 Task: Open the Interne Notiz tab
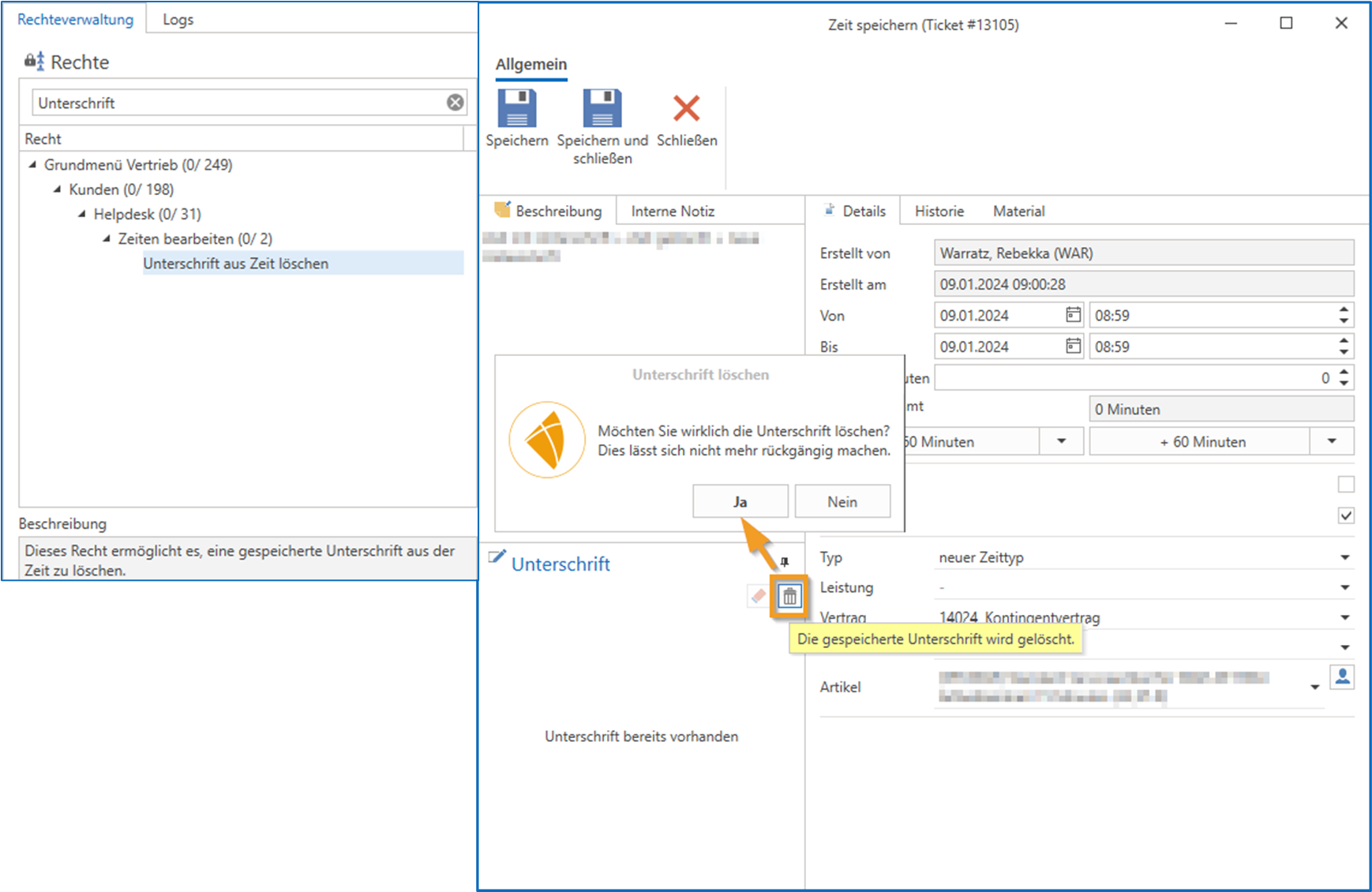[673, 212]
